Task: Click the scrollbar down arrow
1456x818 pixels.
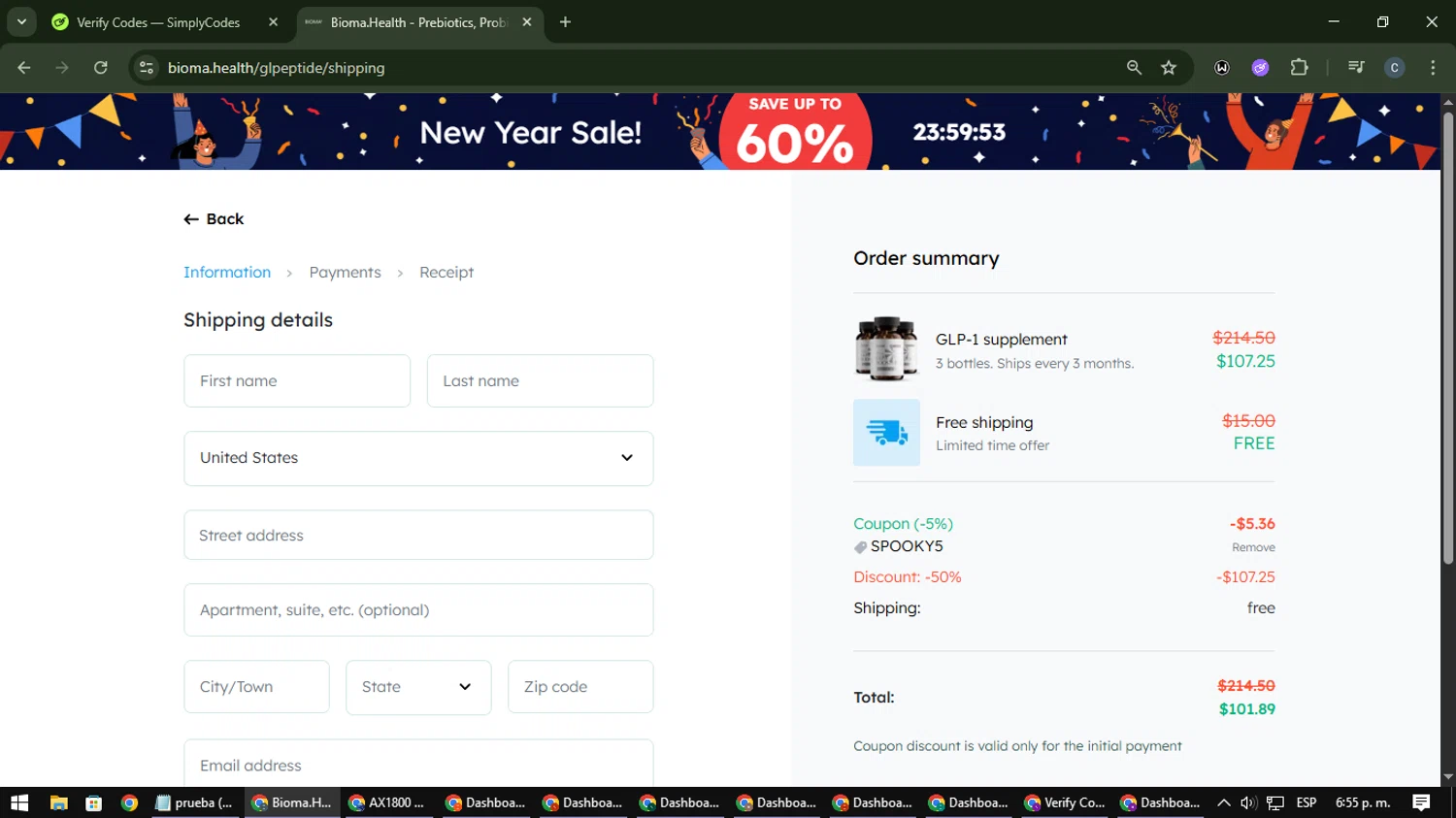Action: (1447, 777)
